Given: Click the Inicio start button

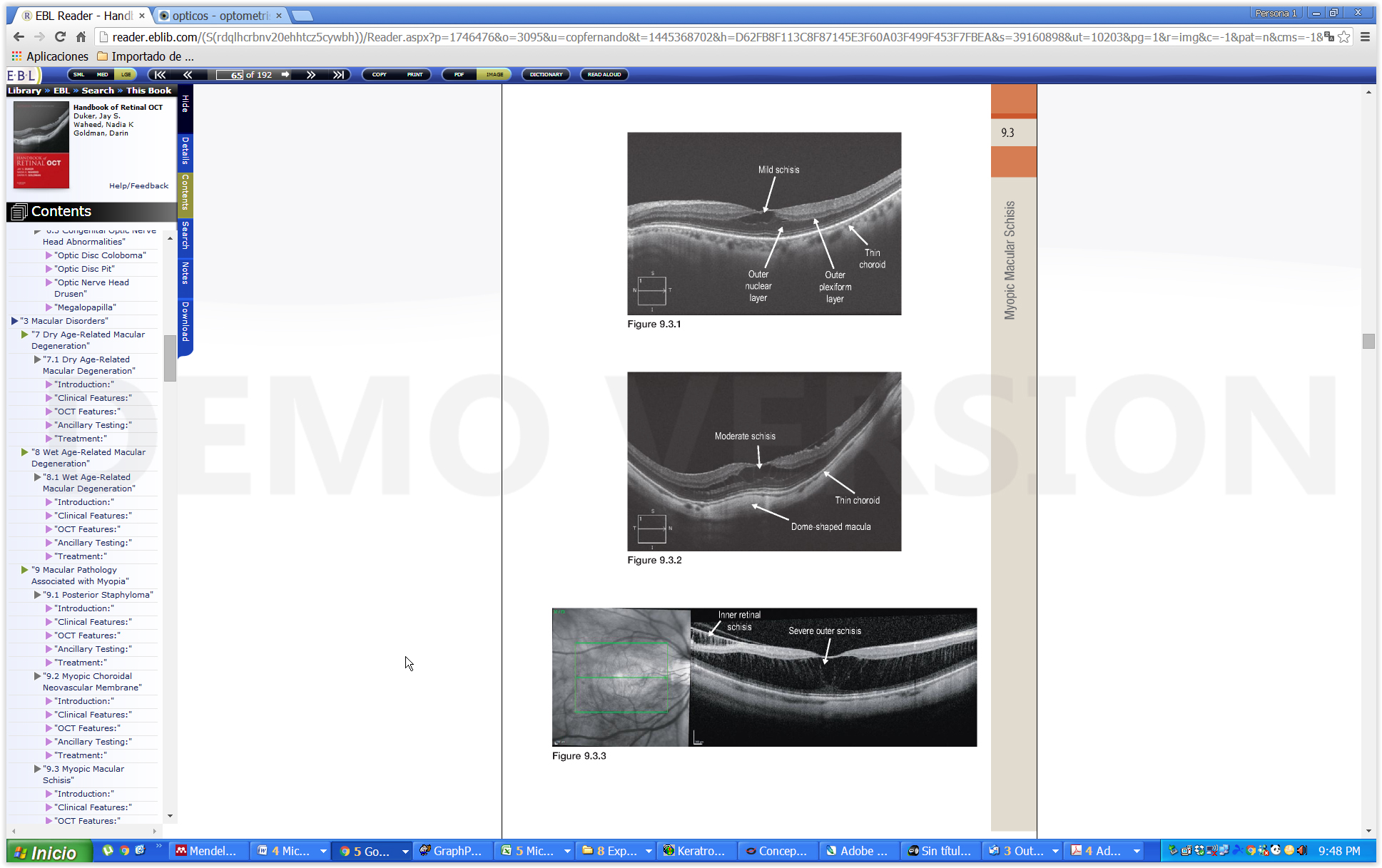Looking at the screenshot, I should [x=49, y=852].
